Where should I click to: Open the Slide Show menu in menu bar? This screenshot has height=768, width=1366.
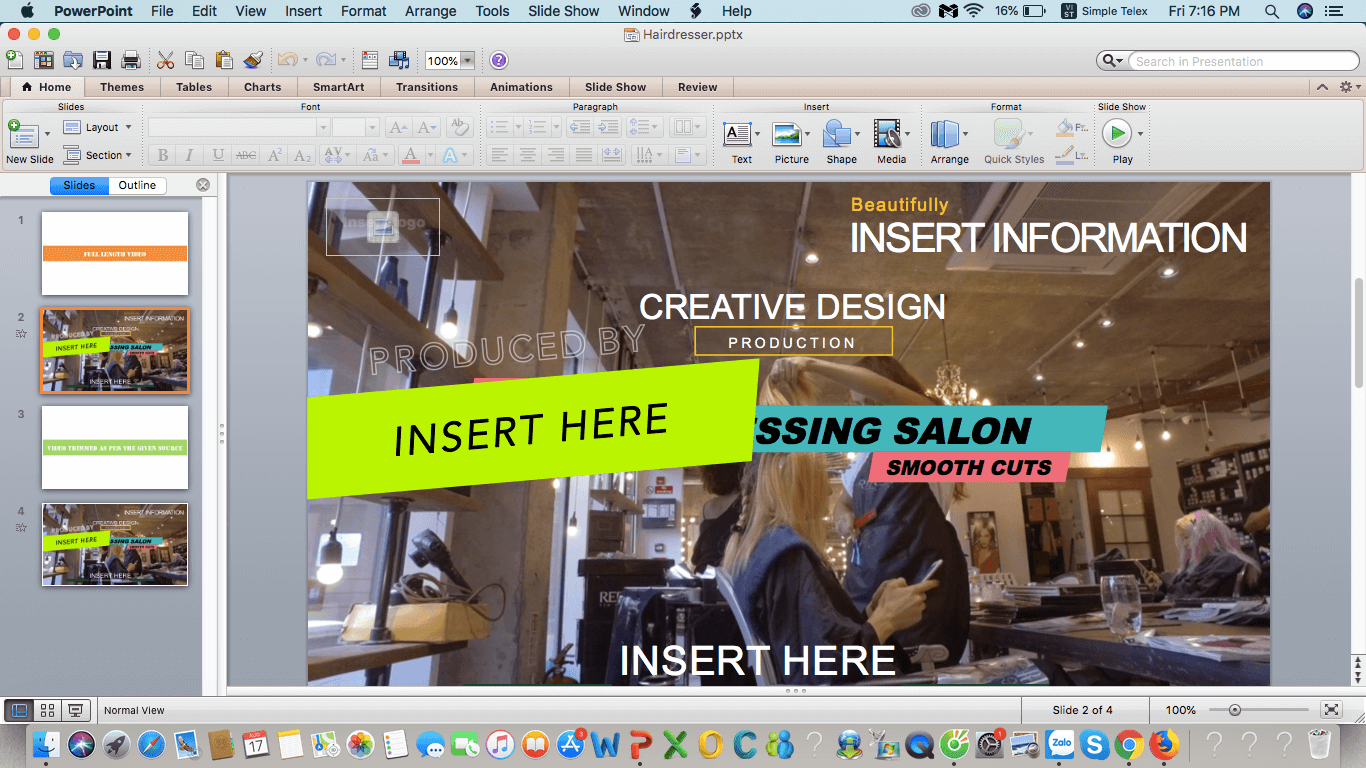point(564,11)
